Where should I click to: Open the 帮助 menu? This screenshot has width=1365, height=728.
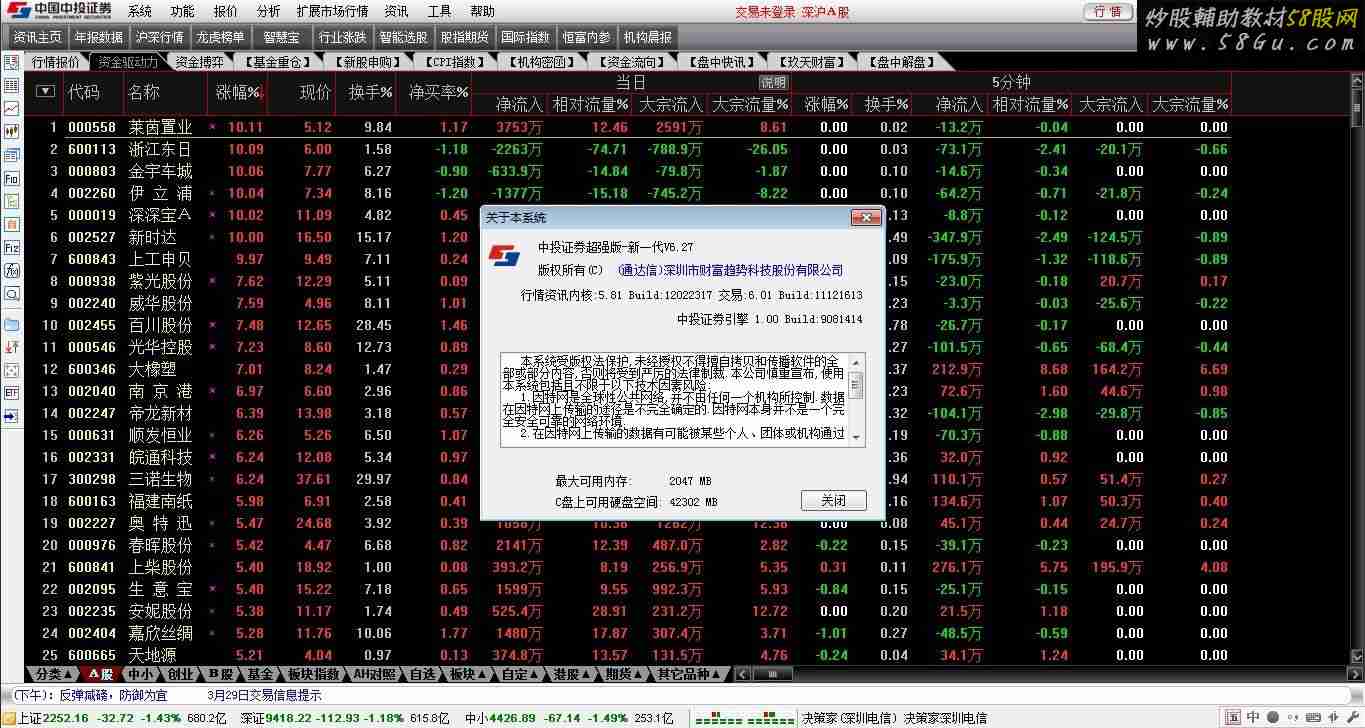pyautogui.click(x=482, y=12)
